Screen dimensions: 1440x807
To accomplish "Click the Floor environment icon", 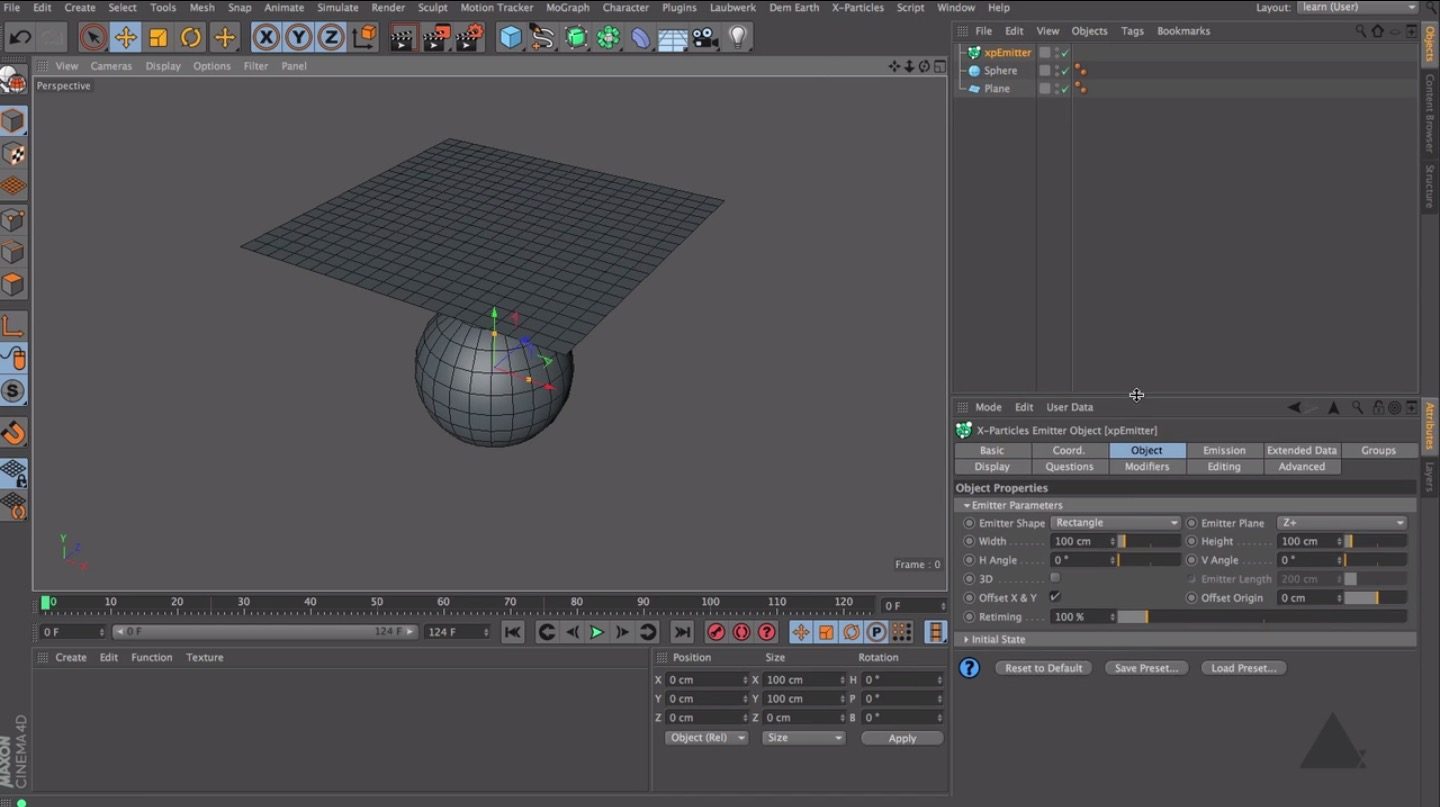I will (x=673, y=38).
